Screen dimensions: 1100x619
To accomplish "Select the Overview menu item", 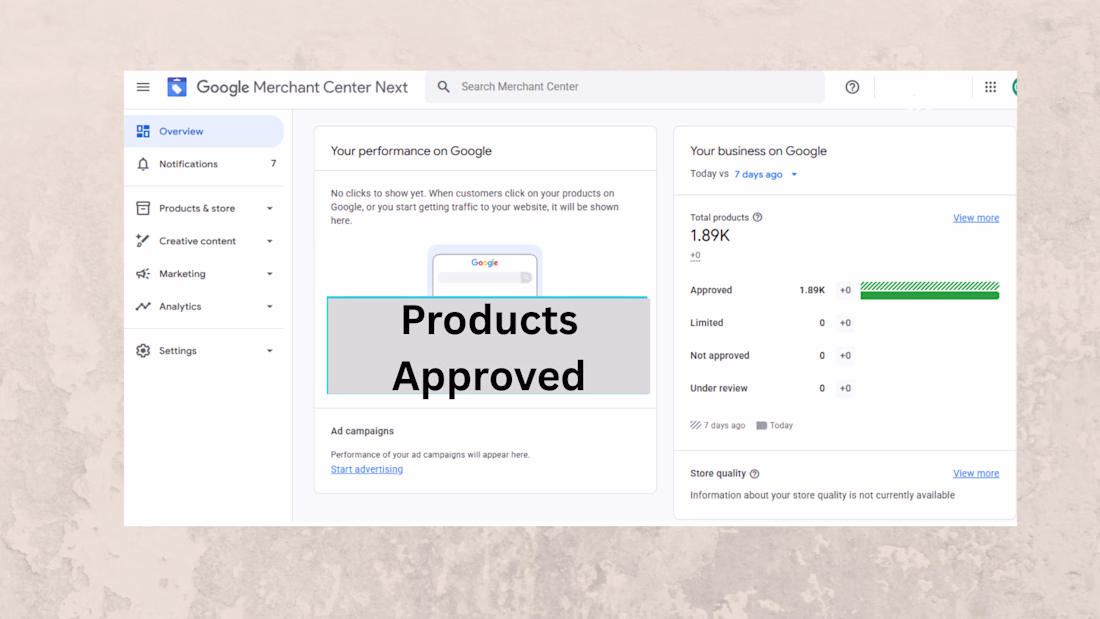I will (x=204, y=131).
